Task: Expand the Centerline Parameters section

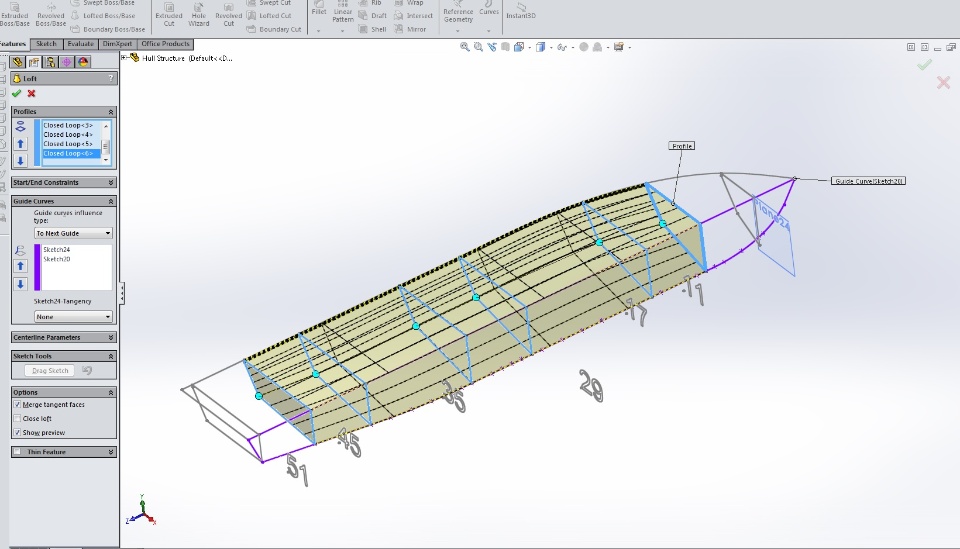Action: (111, 337)
